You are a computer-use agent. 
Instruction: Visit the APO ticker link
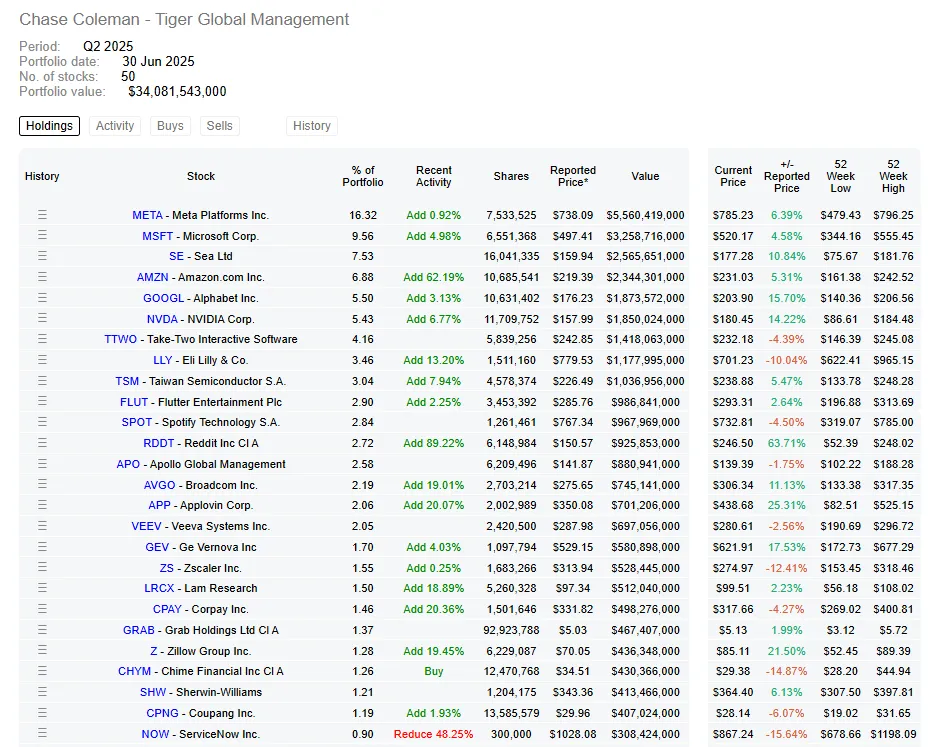pos(128,464)
